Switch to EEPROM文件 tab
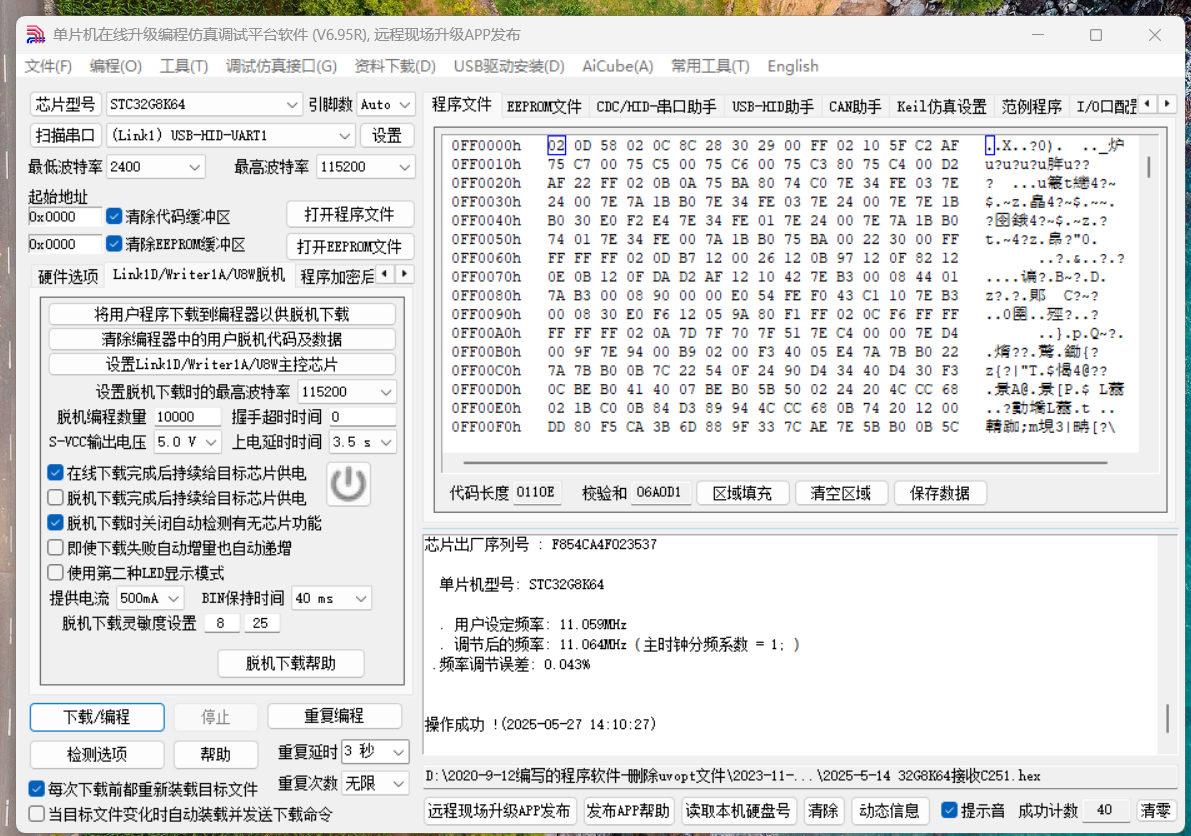Screen dimensions: 1191x836 point(544,106)
